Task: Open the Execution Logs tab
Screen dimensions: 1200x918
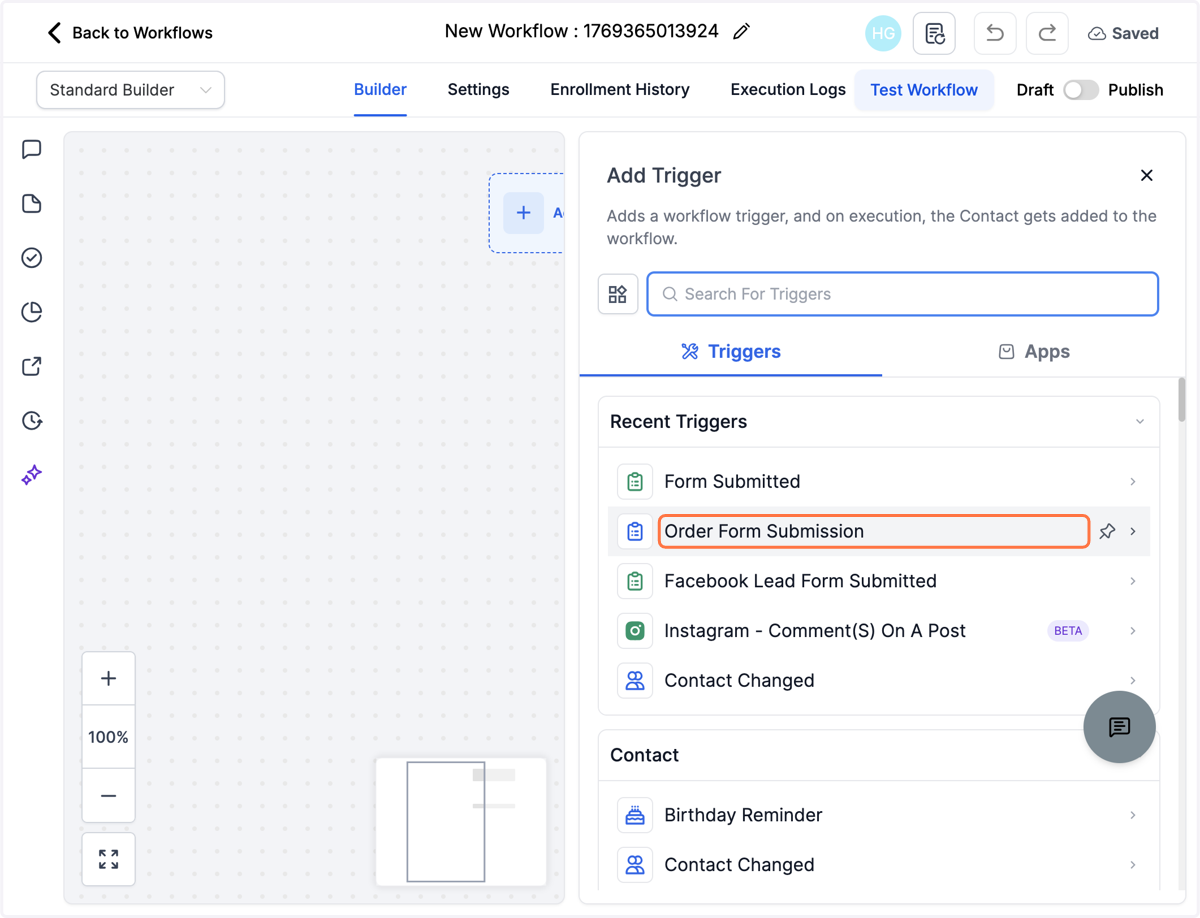Action: 788,90
